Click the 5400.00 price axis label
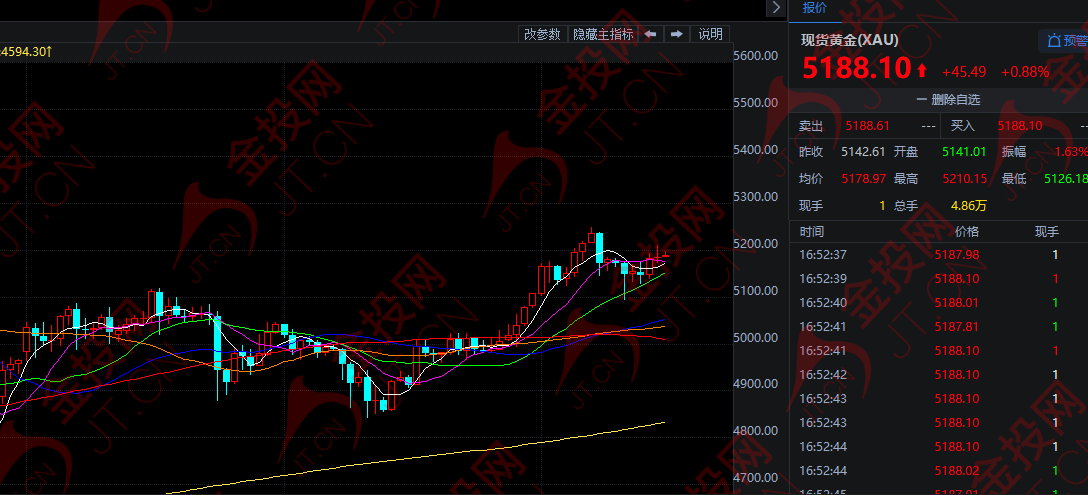Image resolution: width=1088 pixels, height=495 pixels. tap(756, 149)
